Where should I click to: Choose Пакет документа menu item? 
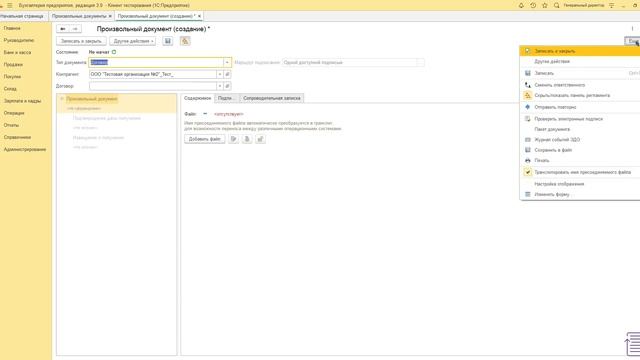(580, 129)
